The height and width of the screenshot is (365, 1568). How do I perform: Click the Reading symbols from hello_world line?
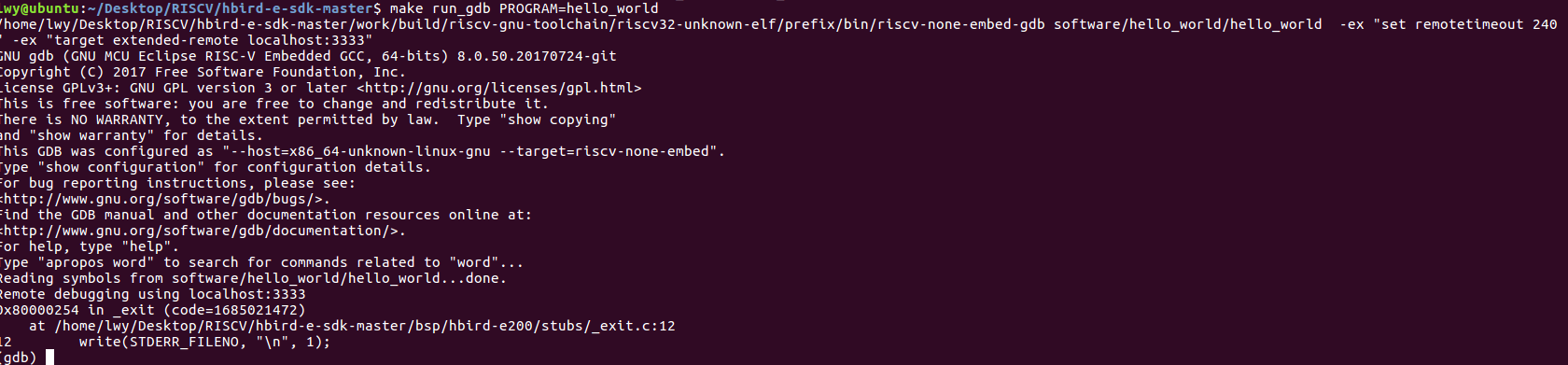pos(253,278)
